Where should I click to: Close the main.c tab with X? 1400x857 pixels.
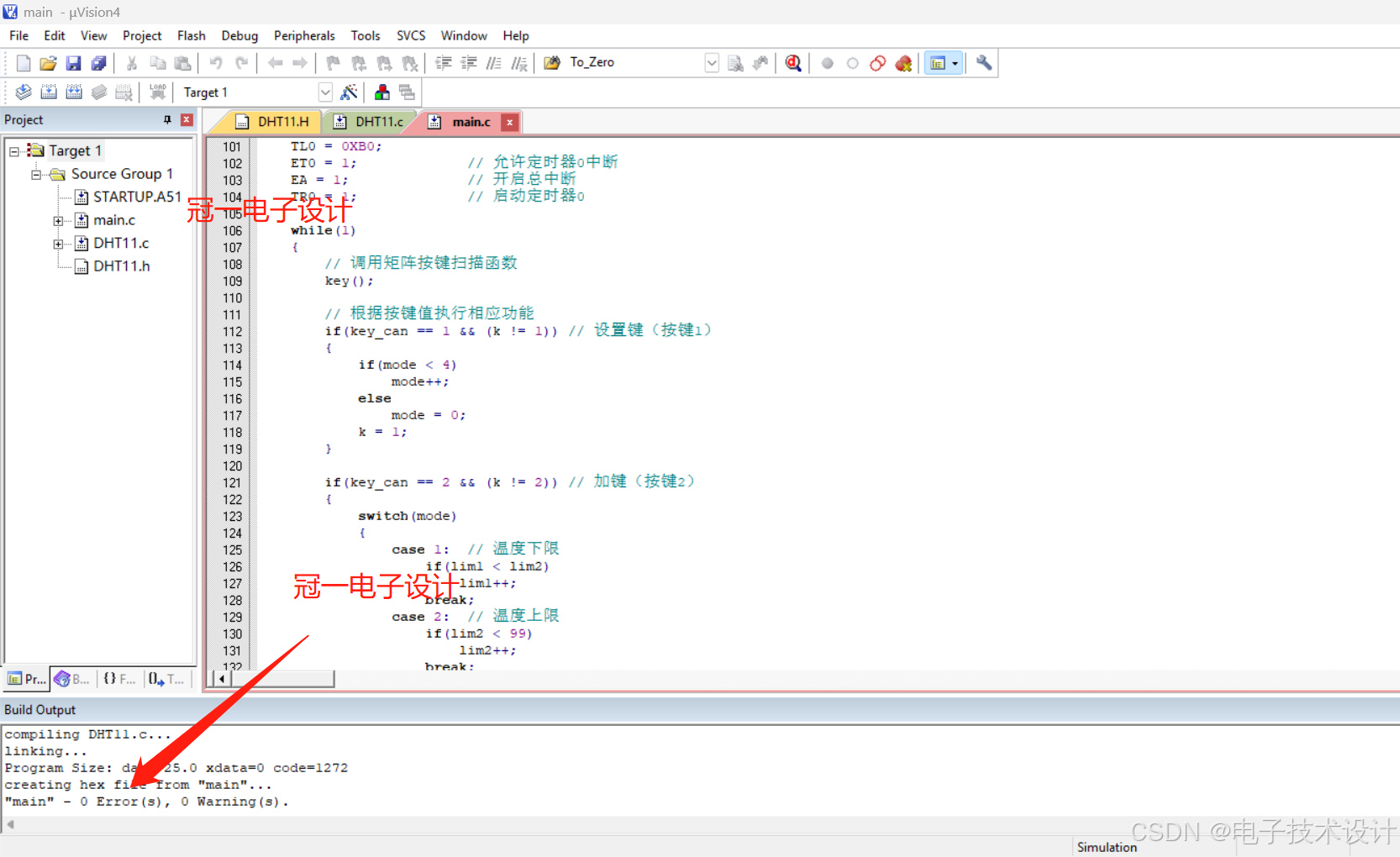click(x=509, y=122)
